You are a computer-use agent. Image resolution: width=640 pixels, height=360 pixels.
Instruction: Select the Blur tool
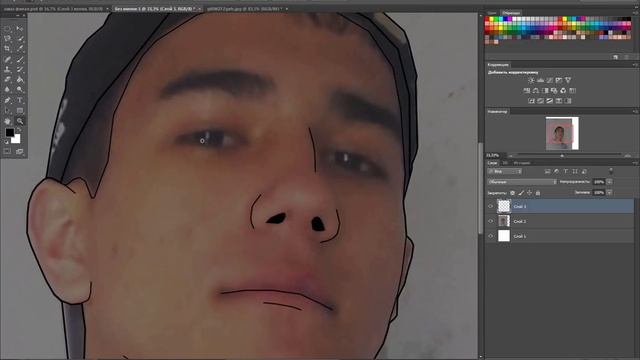tap(7, 89)
